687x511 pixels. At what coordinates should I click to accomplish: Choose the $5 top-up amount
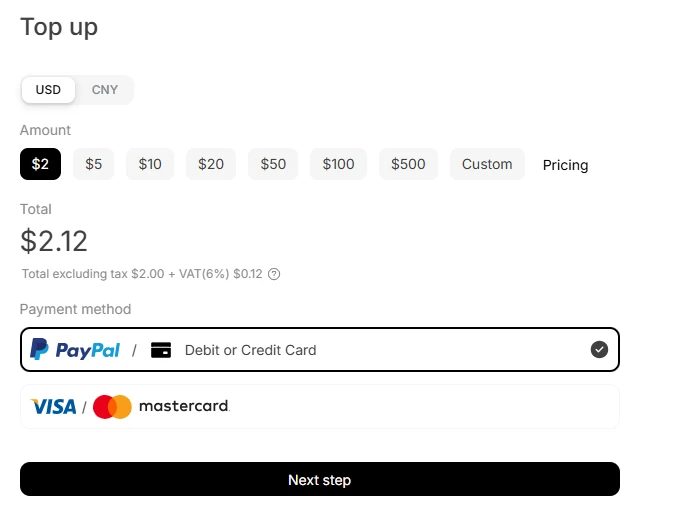click(x=93, y=164)
